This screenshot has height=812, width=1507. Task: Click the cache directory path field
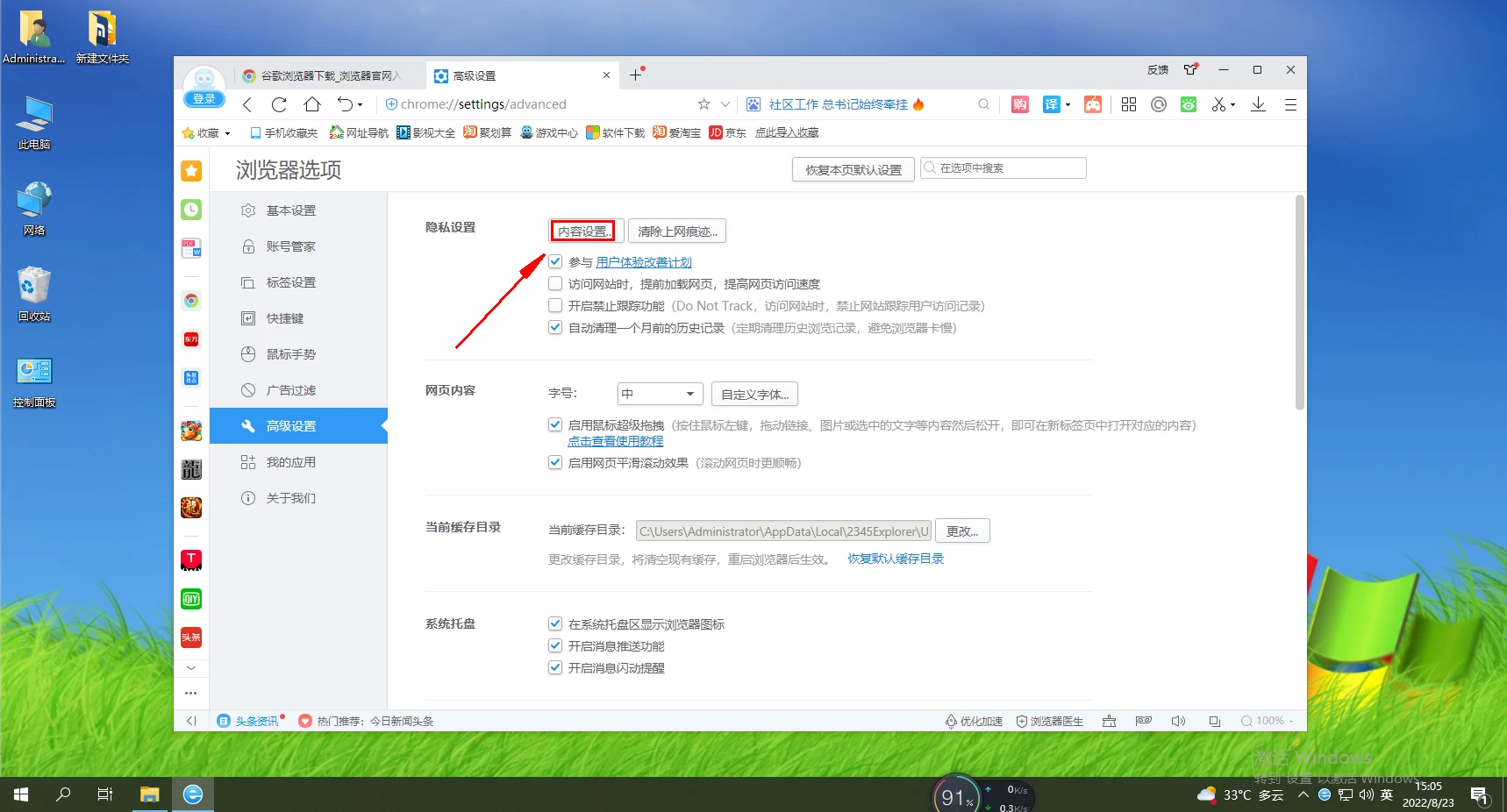pyautogui.click(x=783, y=531)
